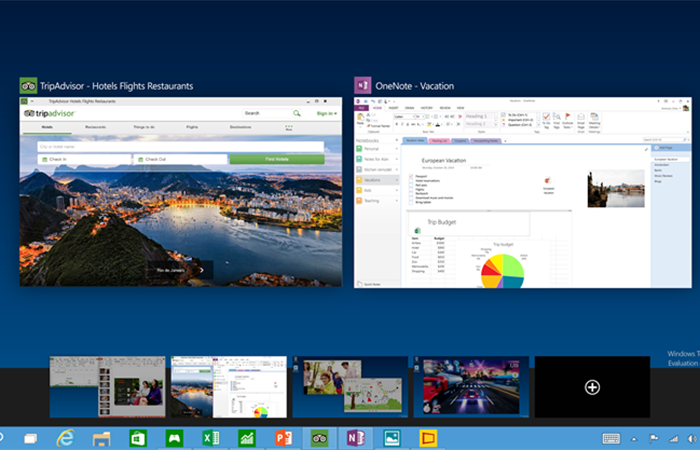
Task: Open the Windows Store taskbar icon
Action: [138, 438]
